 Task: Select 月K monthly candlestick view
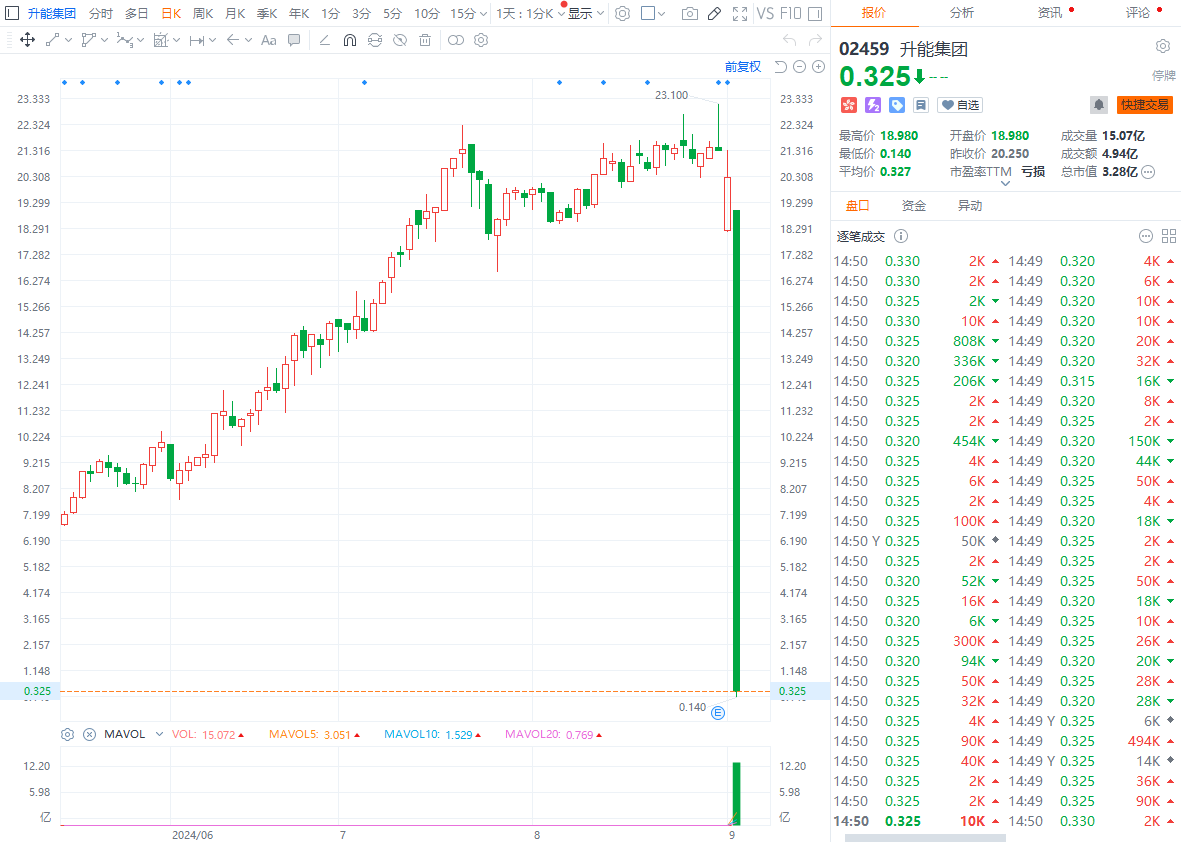(x=235, y=14)
